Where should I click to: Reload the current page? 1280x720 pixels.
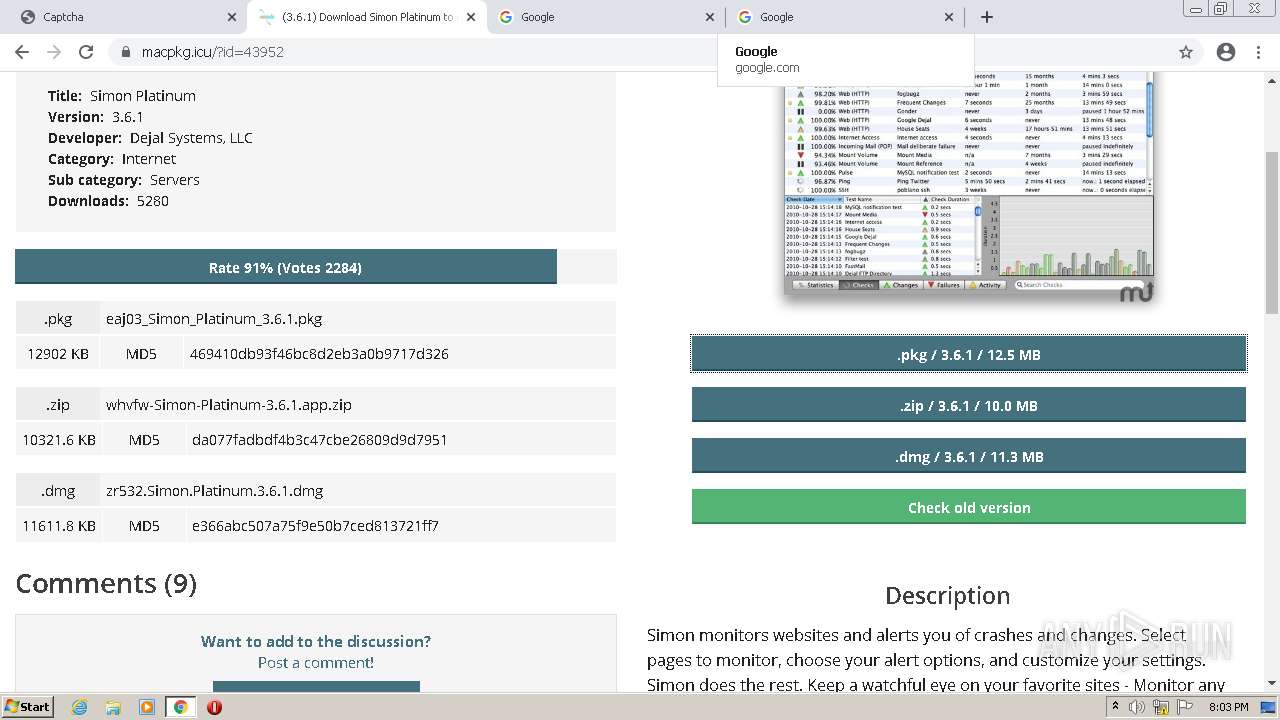(86, 52)
